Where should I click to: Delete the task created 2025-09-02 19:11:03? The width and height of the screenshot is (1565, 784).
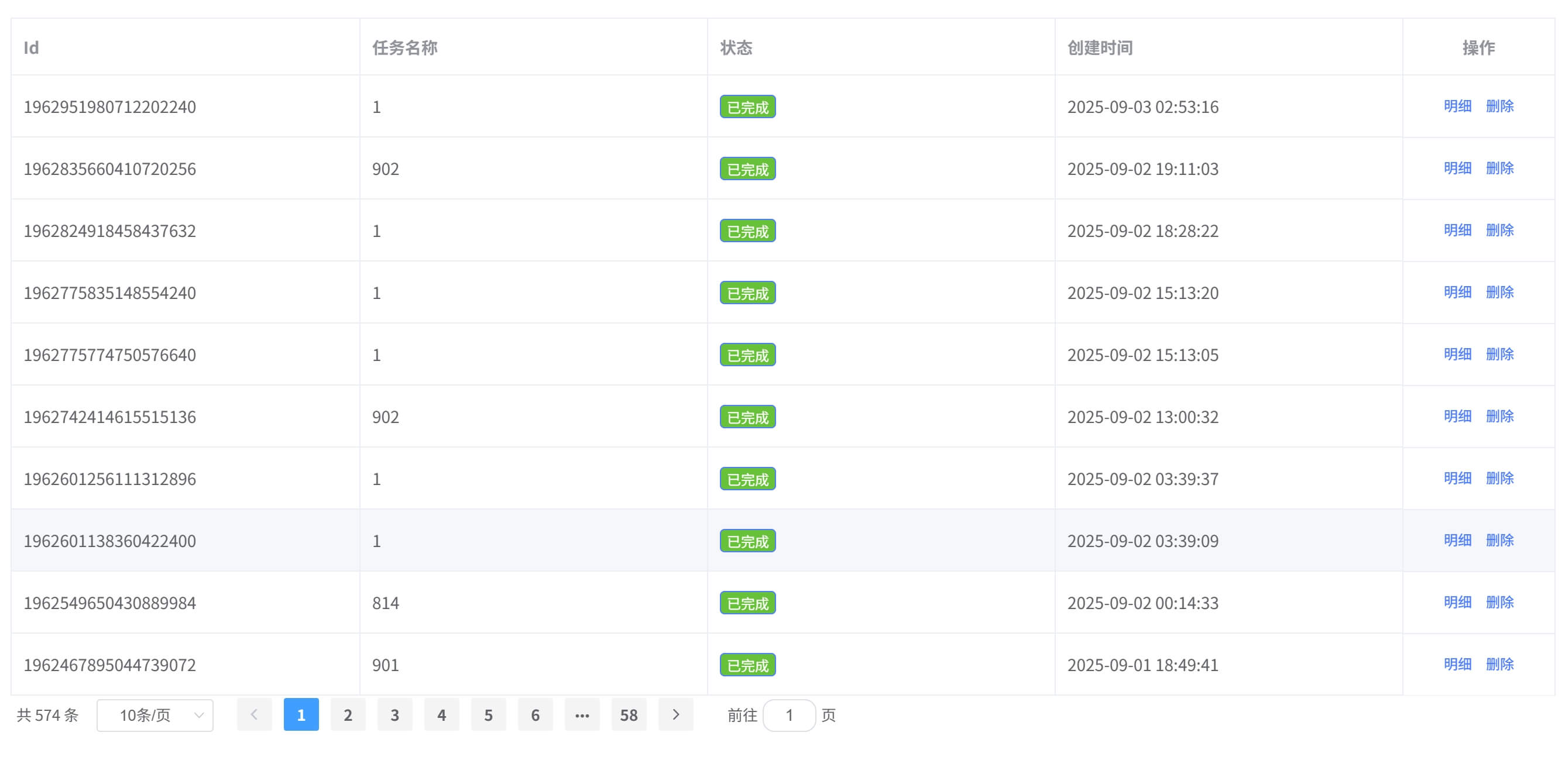1499,169
